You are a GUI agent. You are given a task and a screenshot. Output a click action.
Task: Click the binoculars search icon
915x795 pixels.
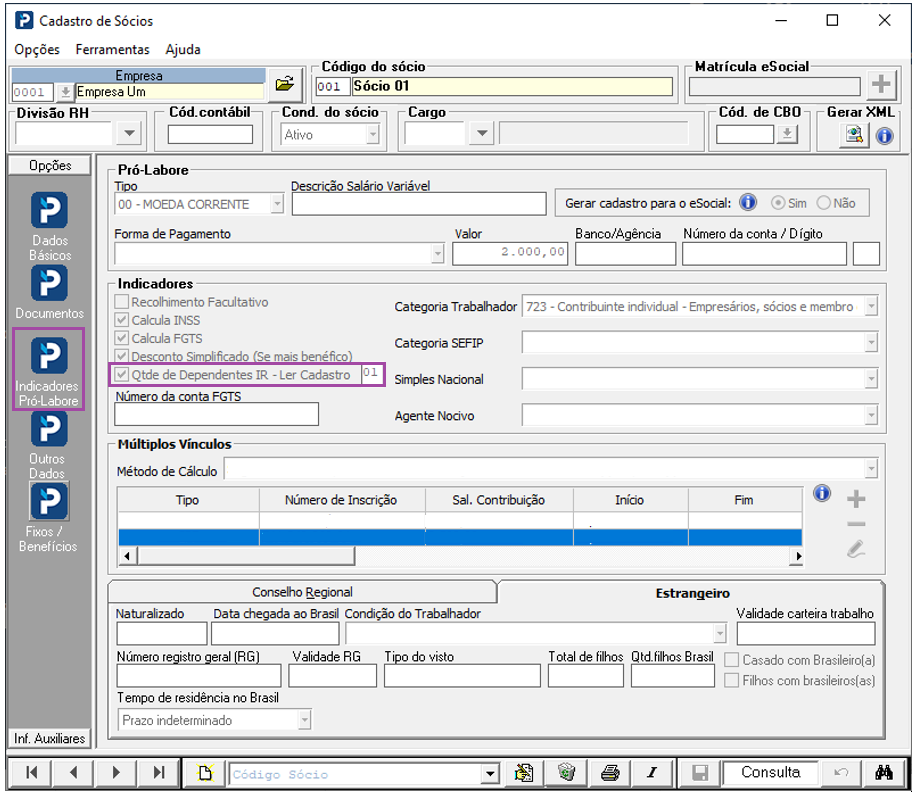coord(882,773)
